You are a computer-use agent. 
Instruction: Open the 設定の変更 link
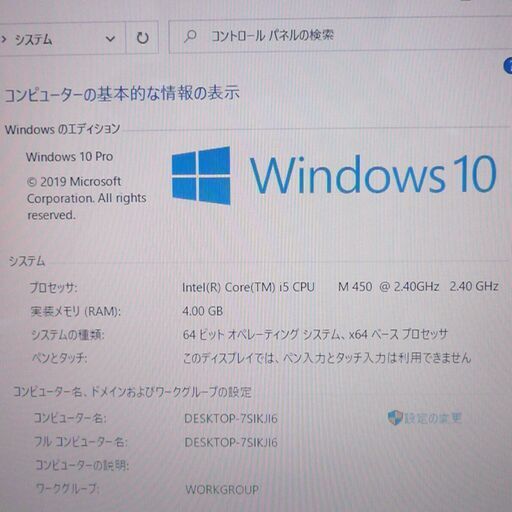click(x=433, y=418)
